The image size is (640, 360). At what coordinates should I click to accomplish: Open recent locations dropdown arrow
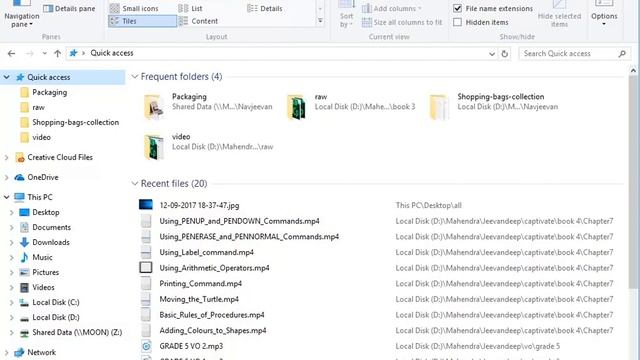tap(44, 53)
